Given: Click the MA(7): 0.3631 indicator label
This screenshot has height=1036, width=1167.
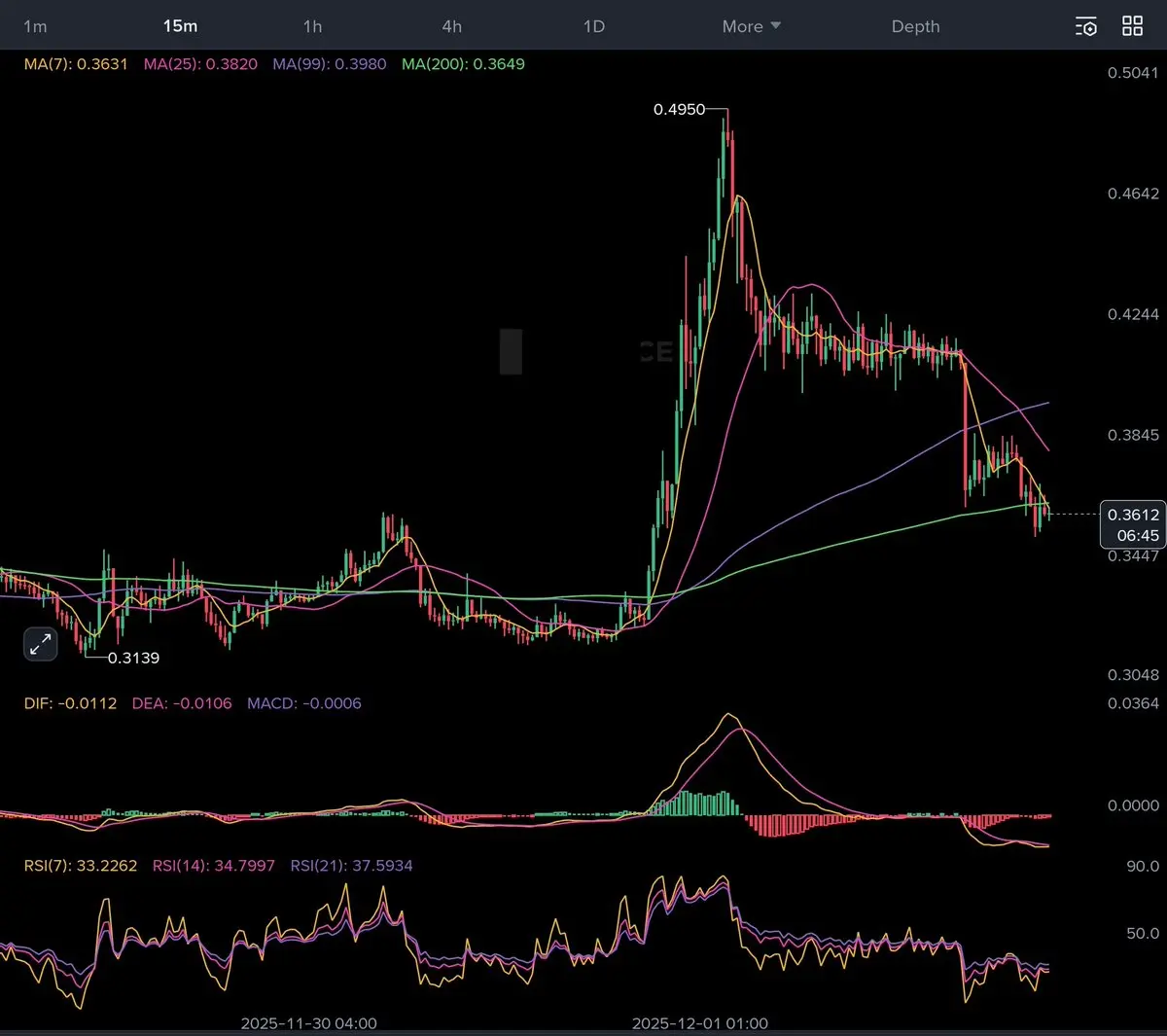Looking at the screenshot, I should [76, 64].
